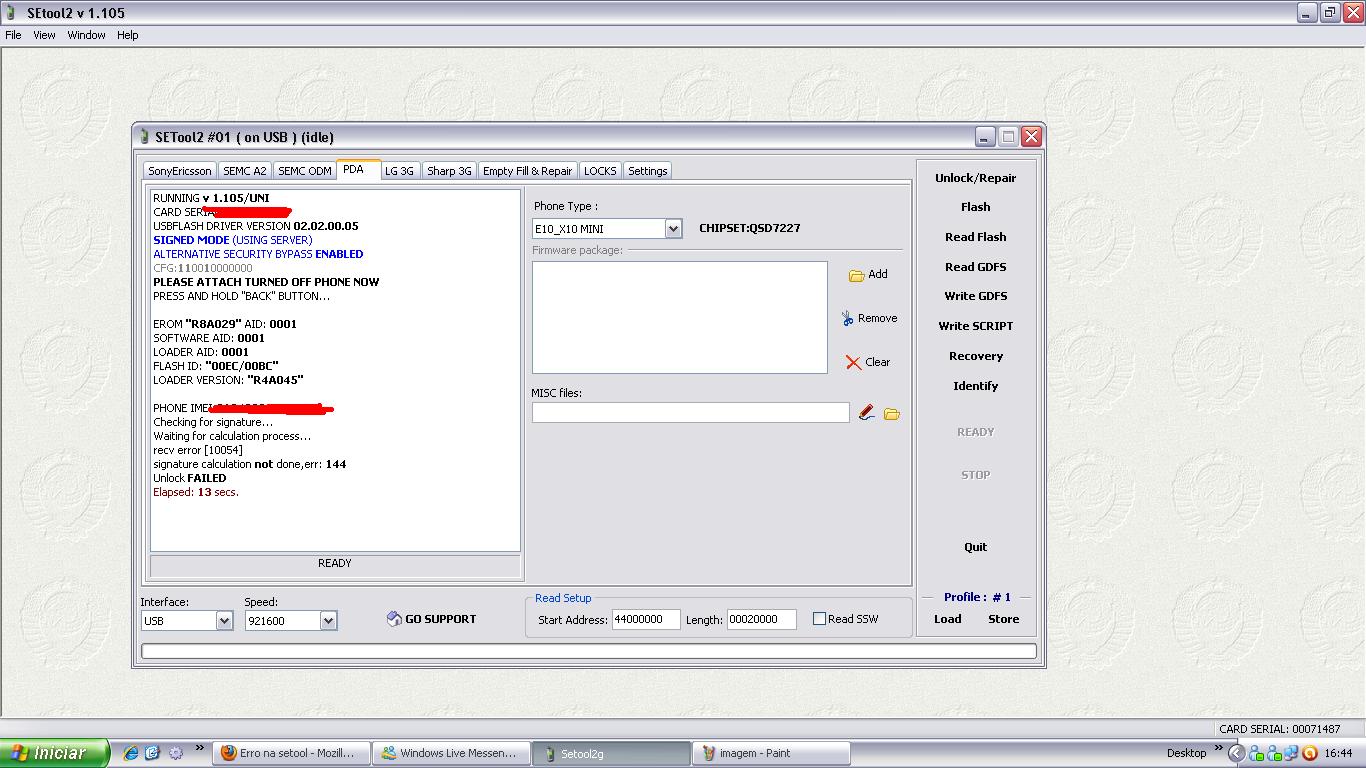This screenshot has width=1366, height=768.
Task: Open the Window menu
Action: pos(87,35)
